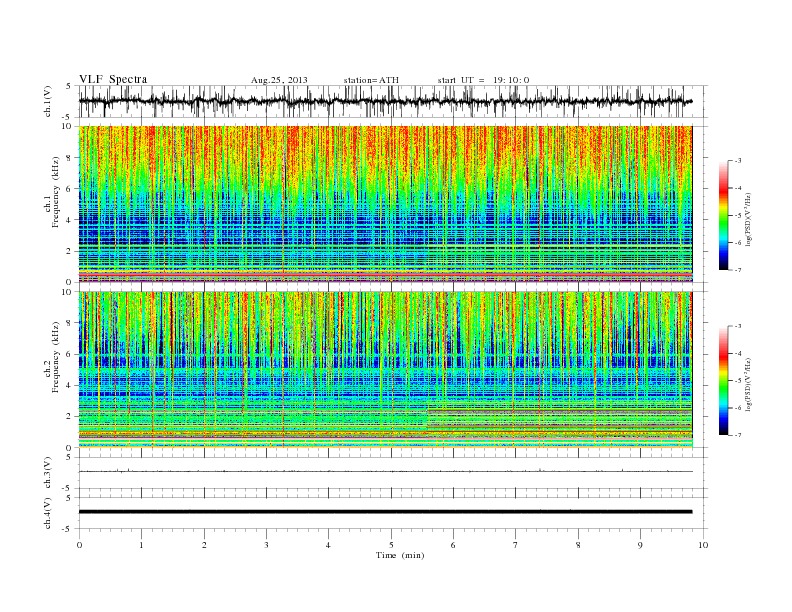This screenshot has height=612, width=792.
Task: Click the ch.1 "Frequency (kHz)" axis label
Action: [x=56, y=192]
